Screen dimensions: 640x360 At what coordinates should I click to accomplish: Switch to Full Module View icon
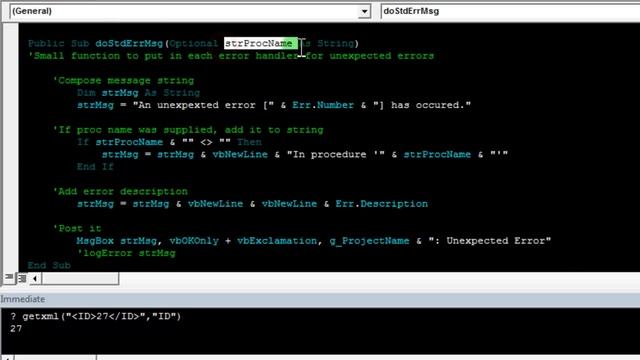click(22, 278)
